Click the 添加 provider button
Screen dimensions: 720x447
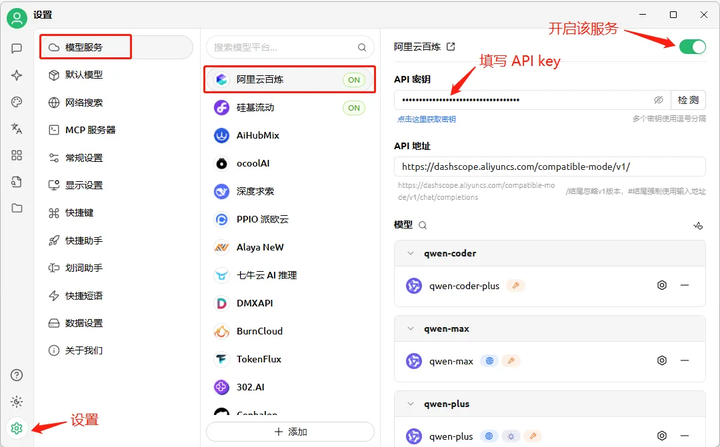[290, 432]
